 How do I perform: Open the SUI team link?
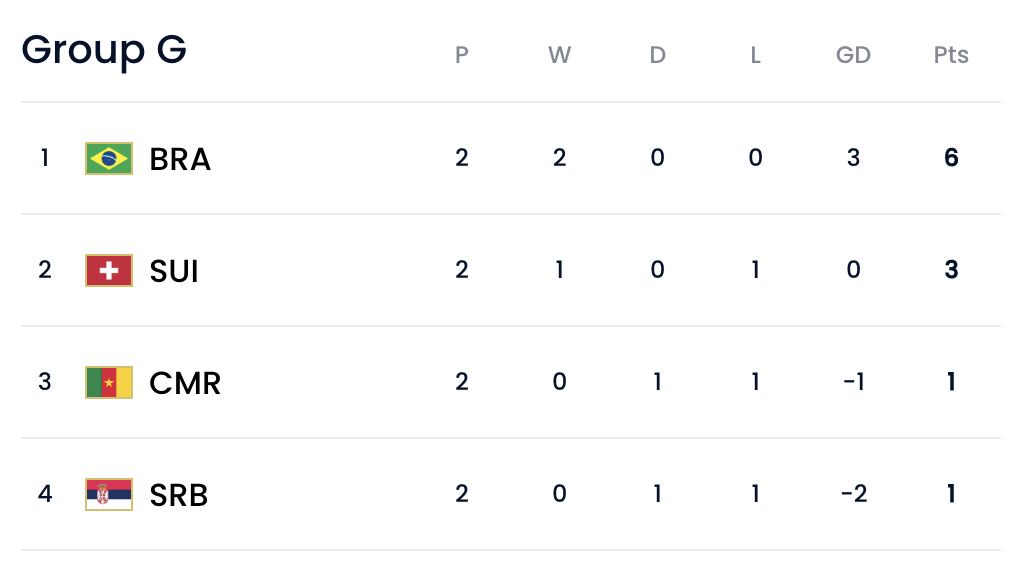tap(174, 271)
